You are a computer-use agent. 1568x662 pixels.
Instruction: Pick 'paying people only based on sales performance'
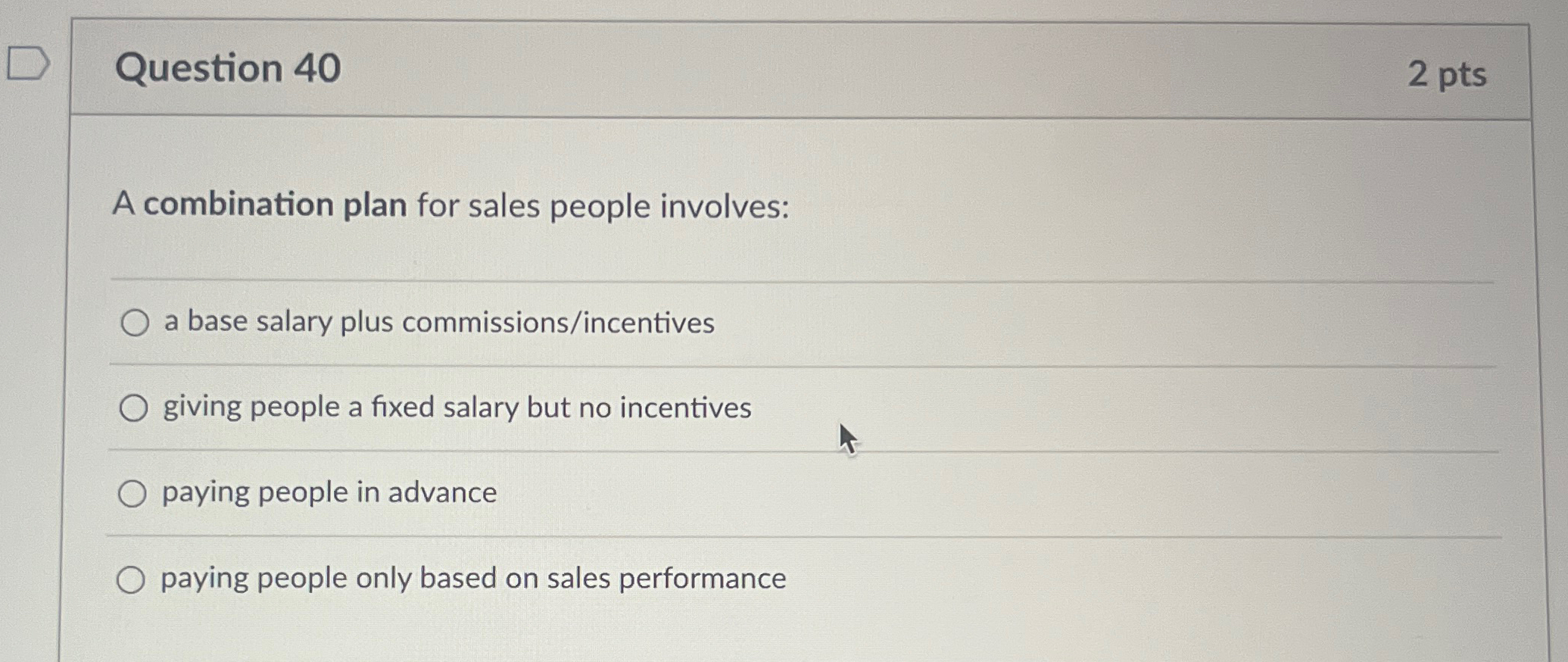136,579
